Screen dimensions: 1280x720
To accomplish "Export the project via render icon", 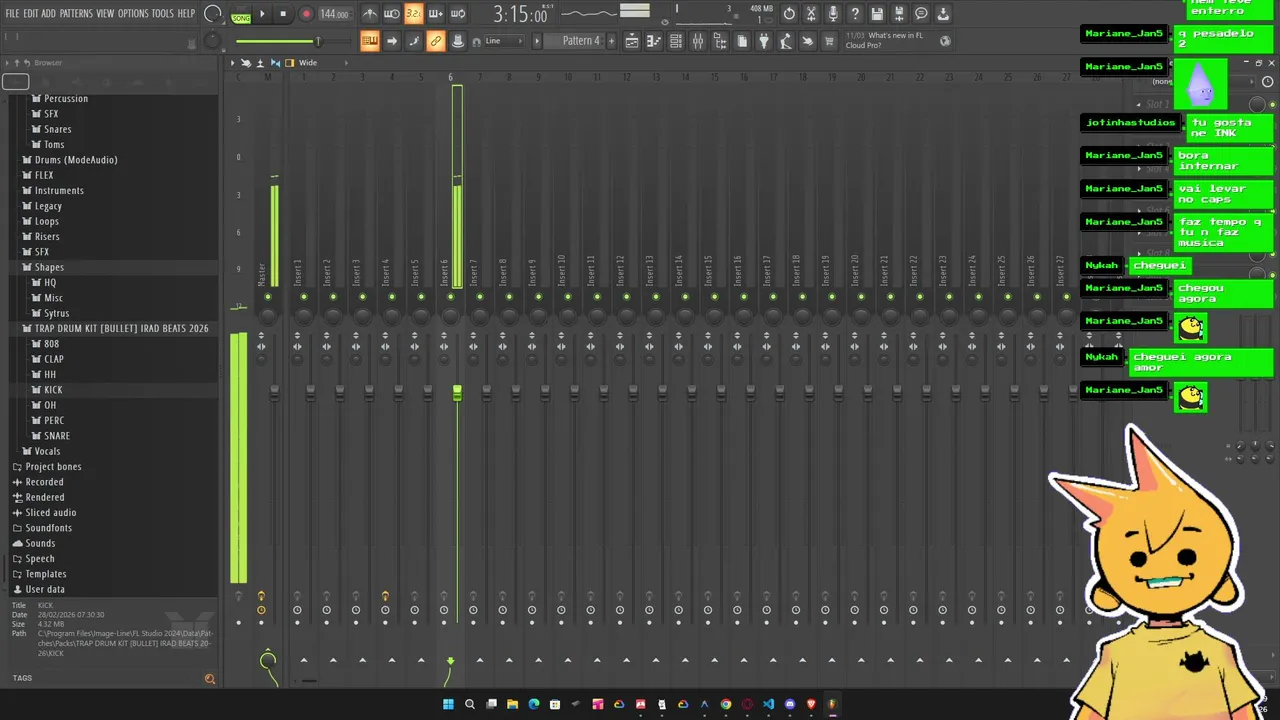I will 899,14.
